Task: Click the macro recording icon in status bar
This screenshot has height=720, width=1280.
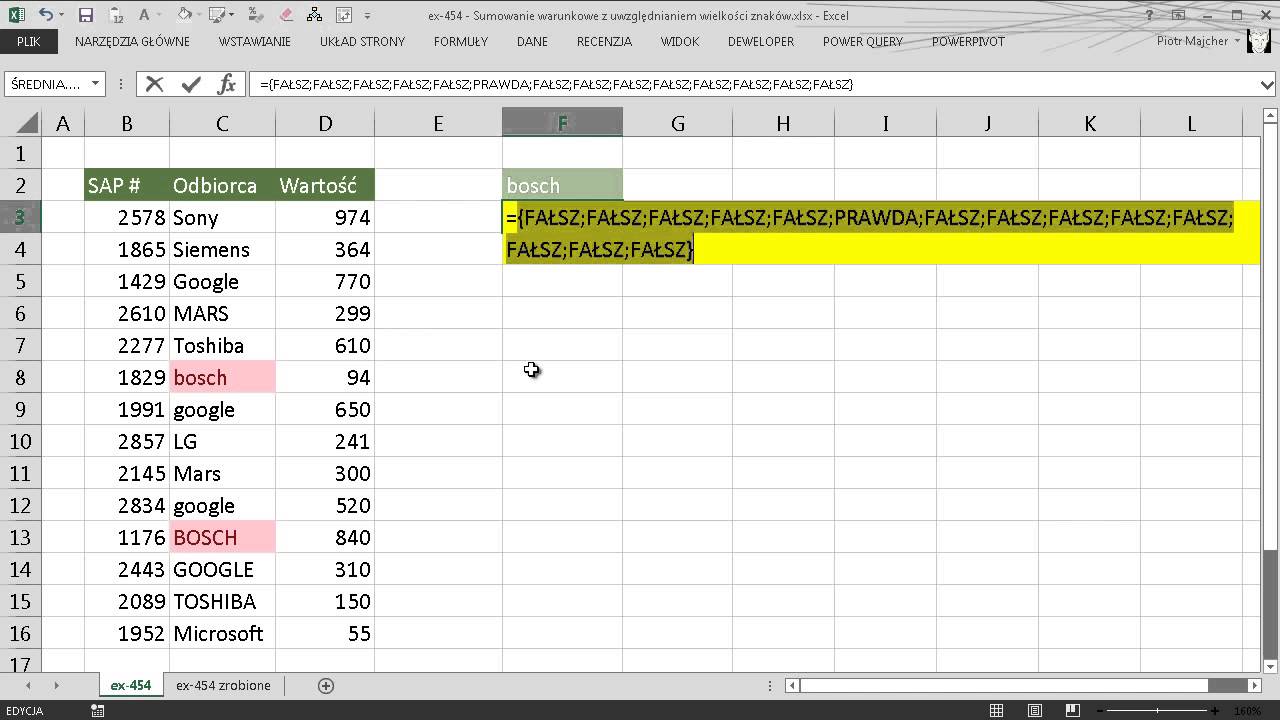Action: [98, 711]
